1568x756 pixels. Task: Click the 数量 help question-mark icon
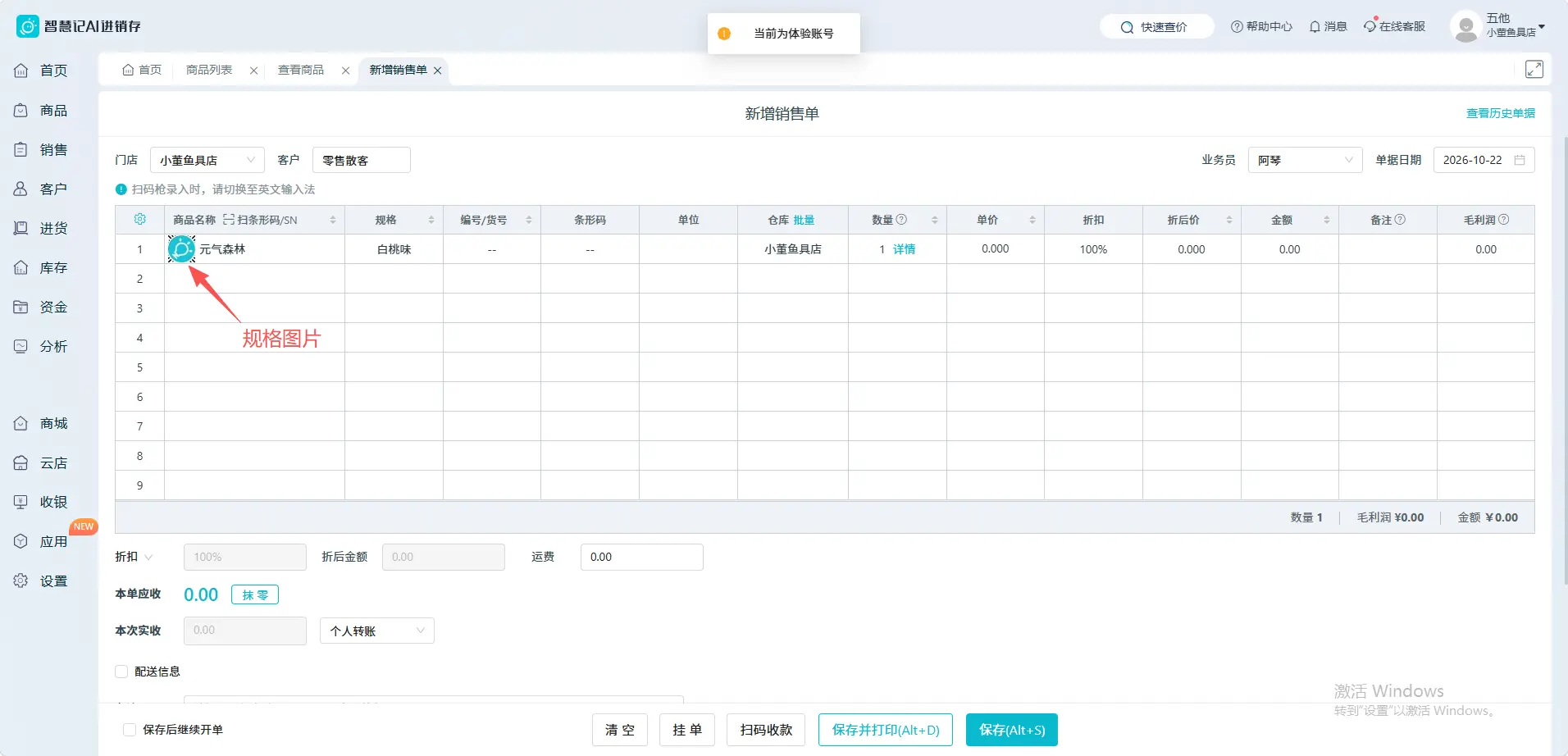point(901,220)
